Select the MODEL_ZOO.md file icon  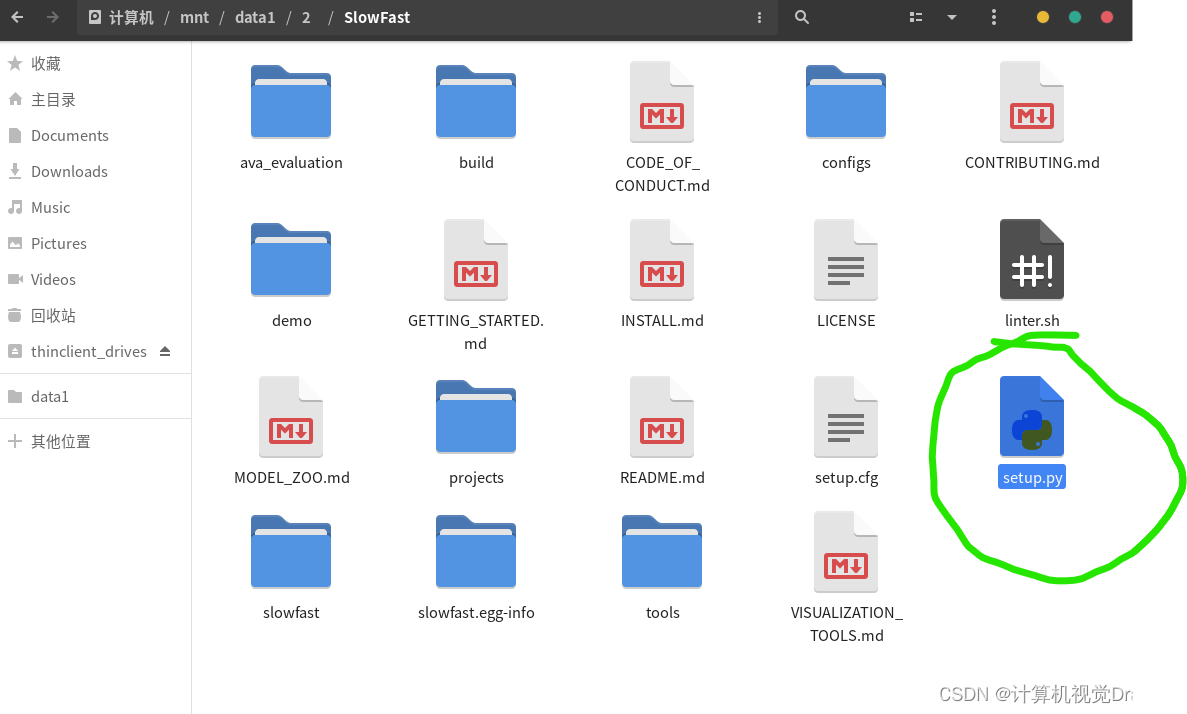[291, 416]
